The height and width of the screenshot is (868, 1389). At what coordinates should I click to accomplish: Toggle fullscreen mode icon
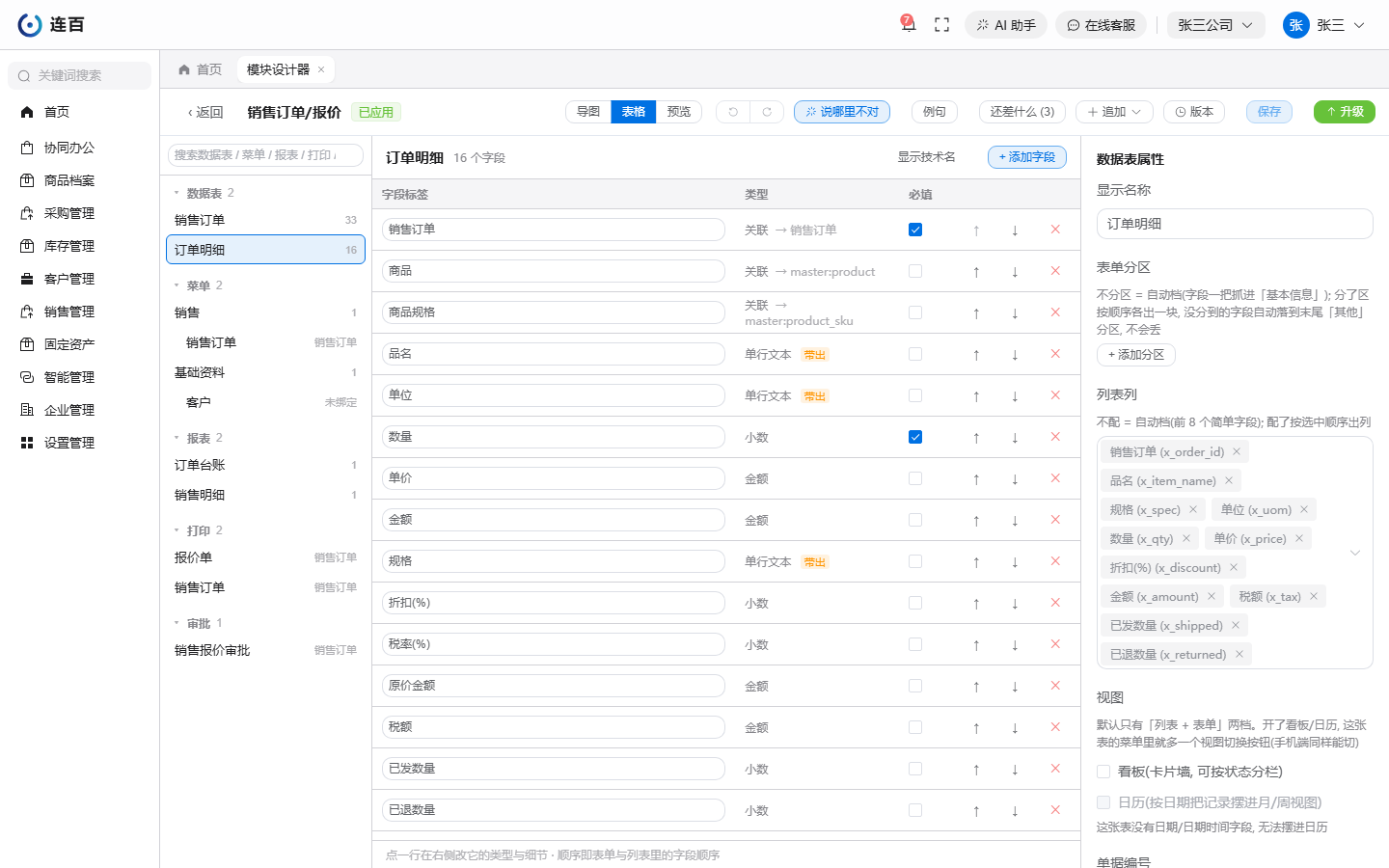click(x=942, y=25)
